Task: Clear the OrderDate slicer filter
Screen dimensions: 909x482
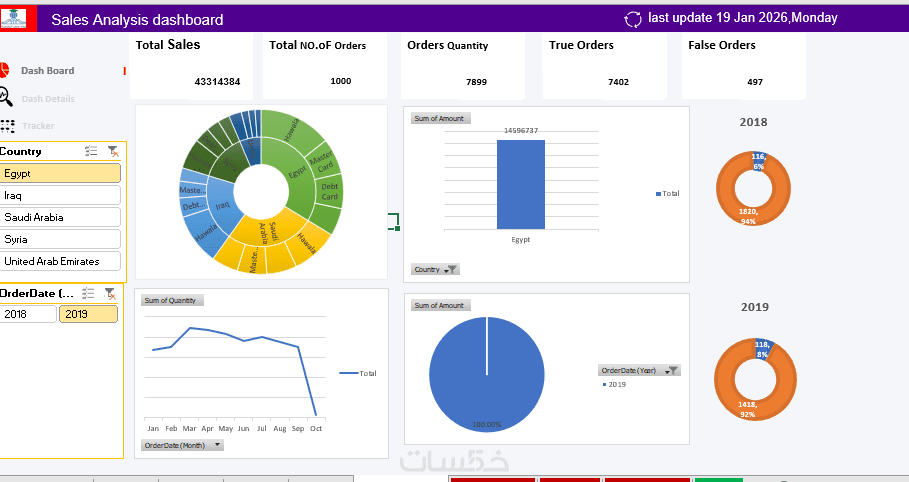Action: coord(110,294)
